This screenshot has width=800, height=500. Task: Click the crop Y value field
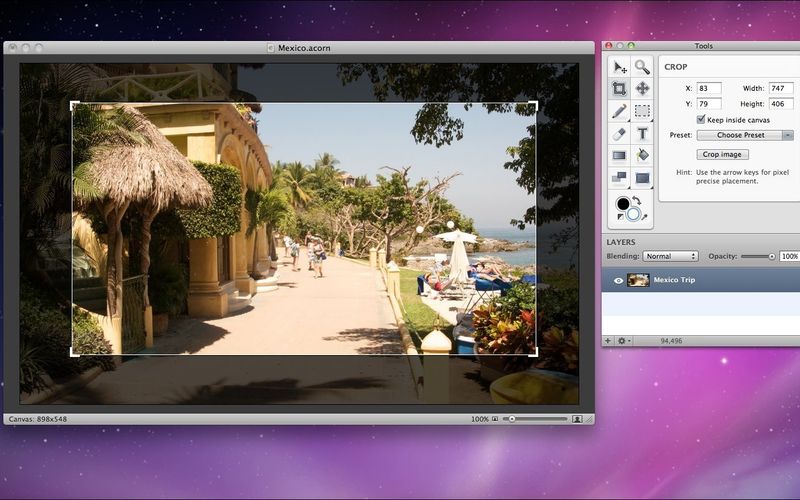point(709,104)
